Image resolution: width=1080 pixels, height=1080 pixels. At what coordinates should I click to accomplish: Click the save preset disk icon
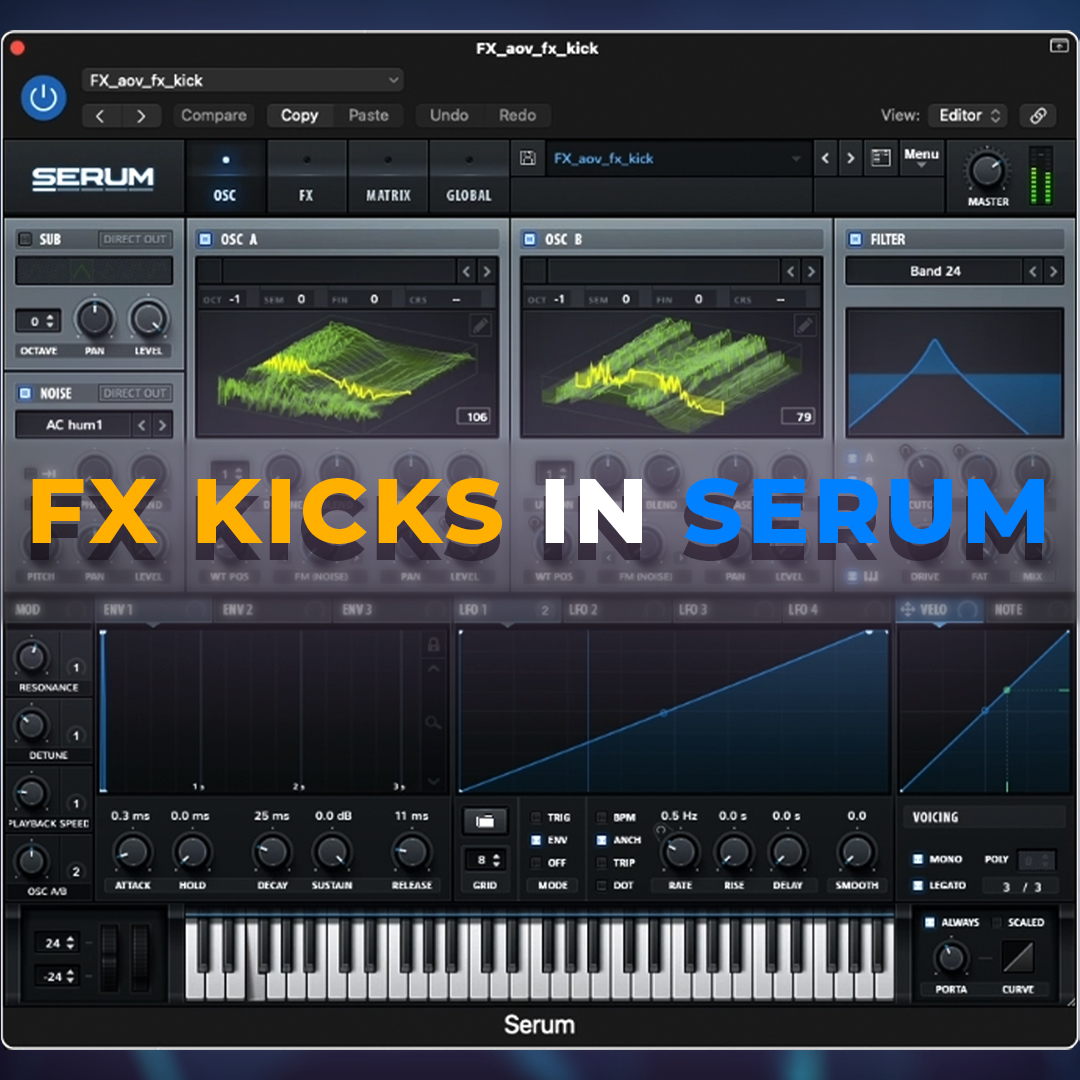click(x=527, y=158)
